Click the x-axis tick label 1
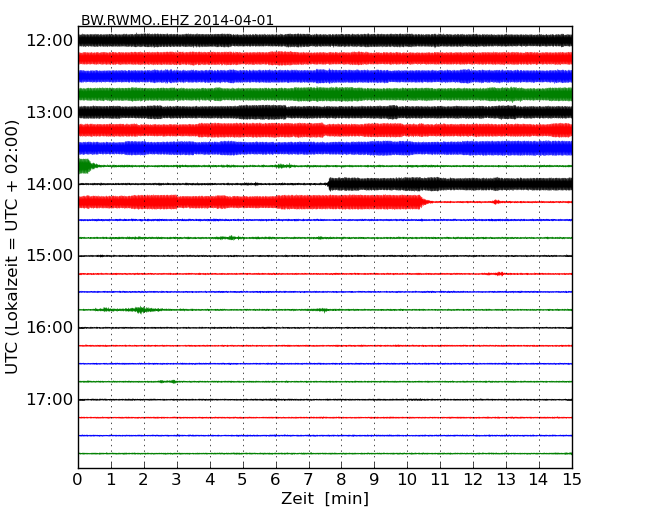The width and height of the screenshot is (650, 520). click(x=111, y=480)
